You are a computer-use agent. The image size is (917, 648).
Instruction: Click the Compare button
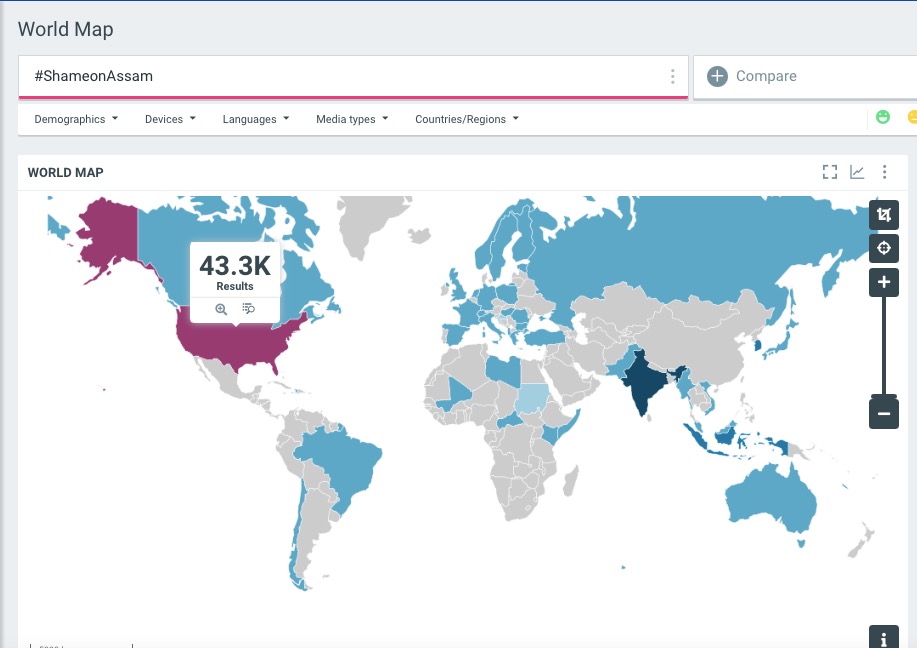(x=805, y=77)
